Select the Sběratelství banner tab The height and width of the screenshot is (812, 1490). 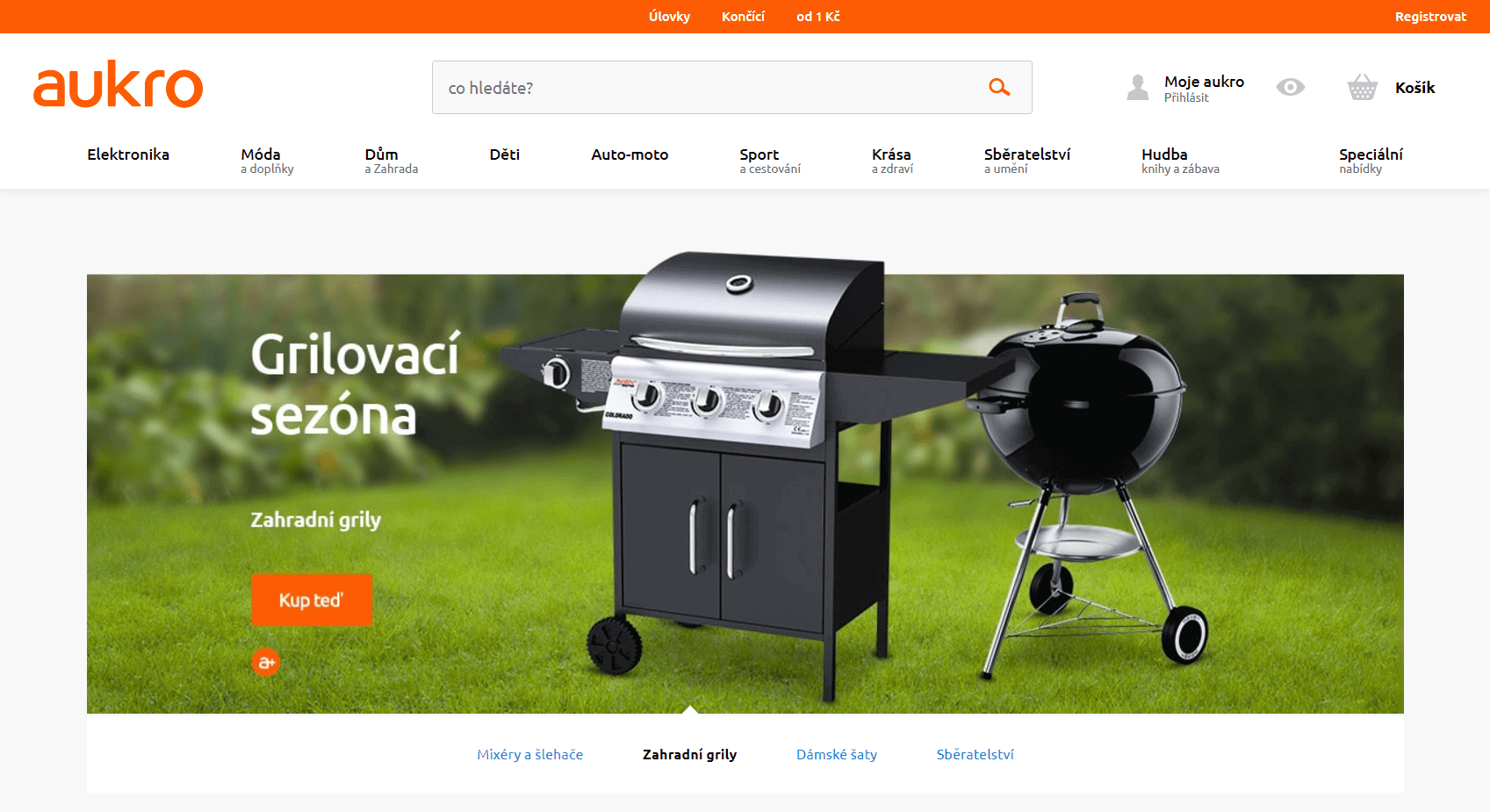pyautogui.click(x=975, y=754)
